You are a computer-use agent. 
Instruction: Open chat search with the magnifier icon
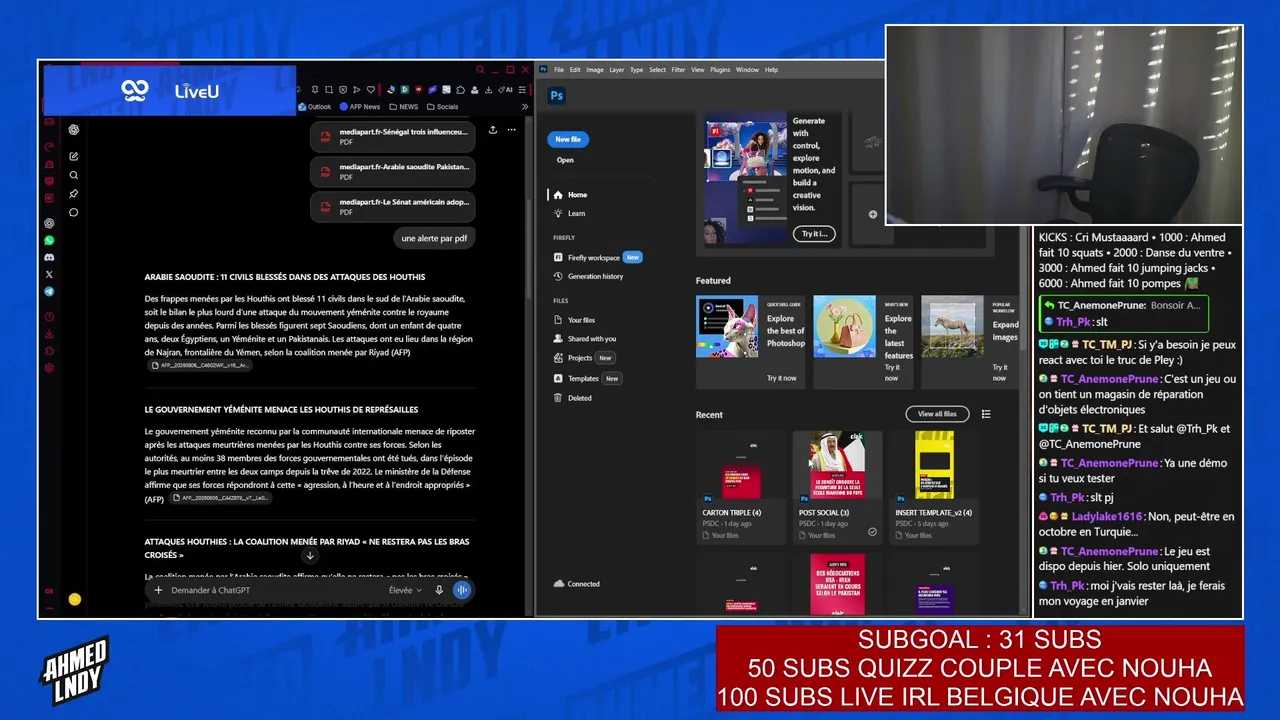coord(73,175)
